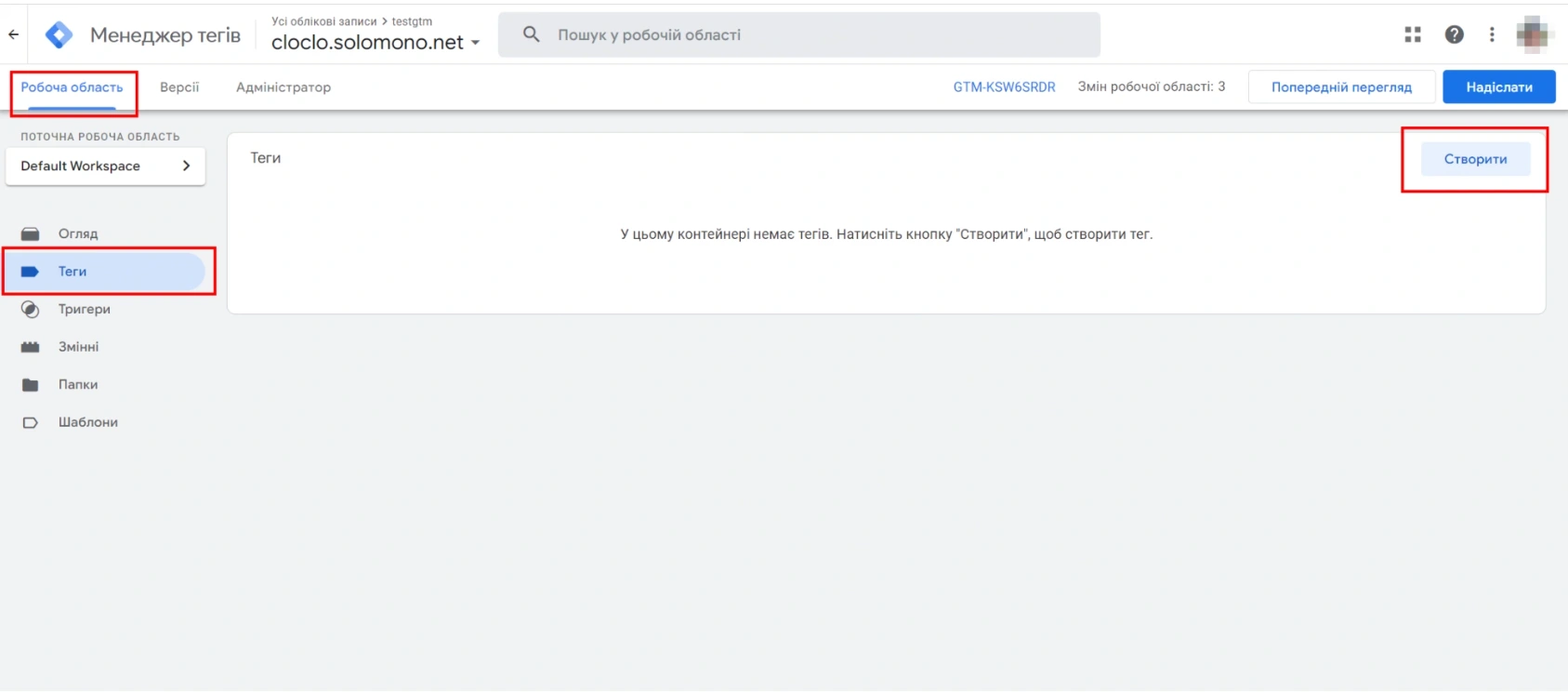This screenshot has height=692, width=1568.
Task: Click the user account avatar
Action: [1534, 34]
